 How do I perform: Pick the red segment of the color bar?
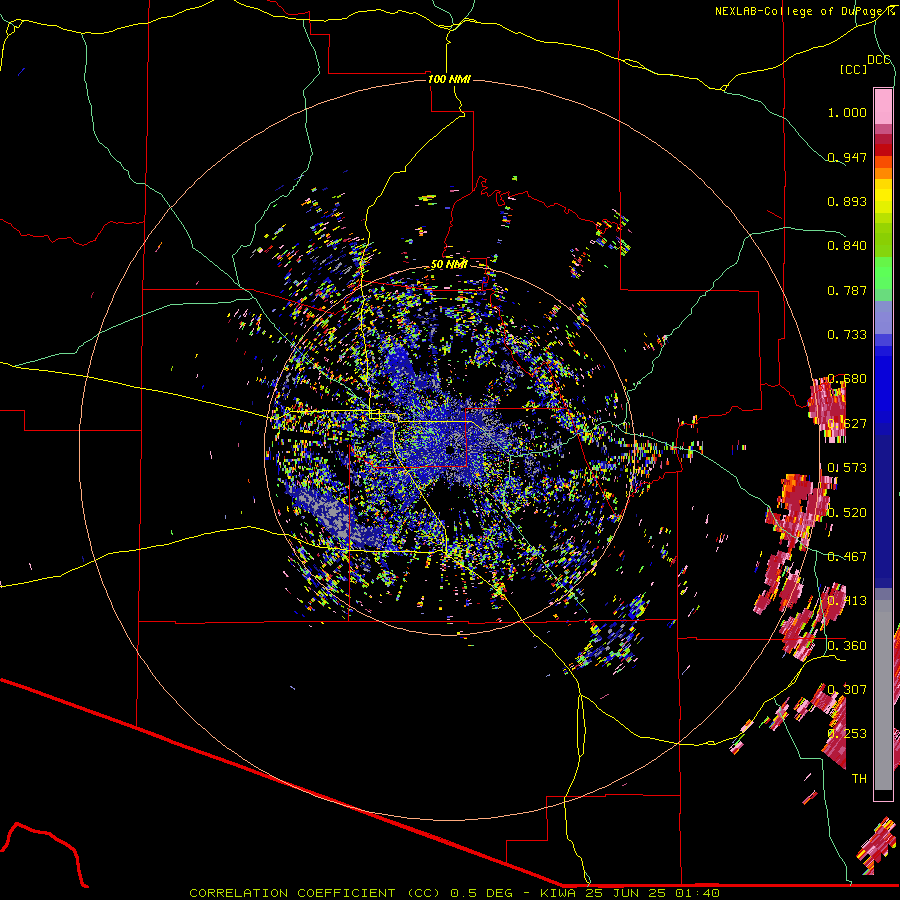(x=883, y=149)
